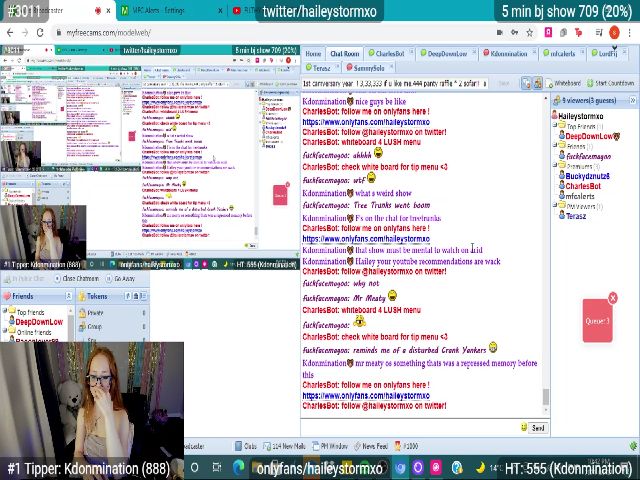
Task: Close the DeepDownLow tab
Action: point(474,52)
